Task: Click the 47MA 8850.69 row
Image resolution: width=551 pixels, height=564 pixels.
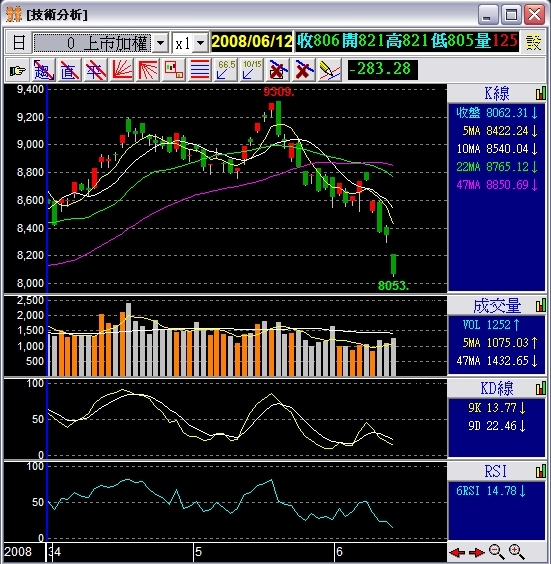Action: (497, 185)
